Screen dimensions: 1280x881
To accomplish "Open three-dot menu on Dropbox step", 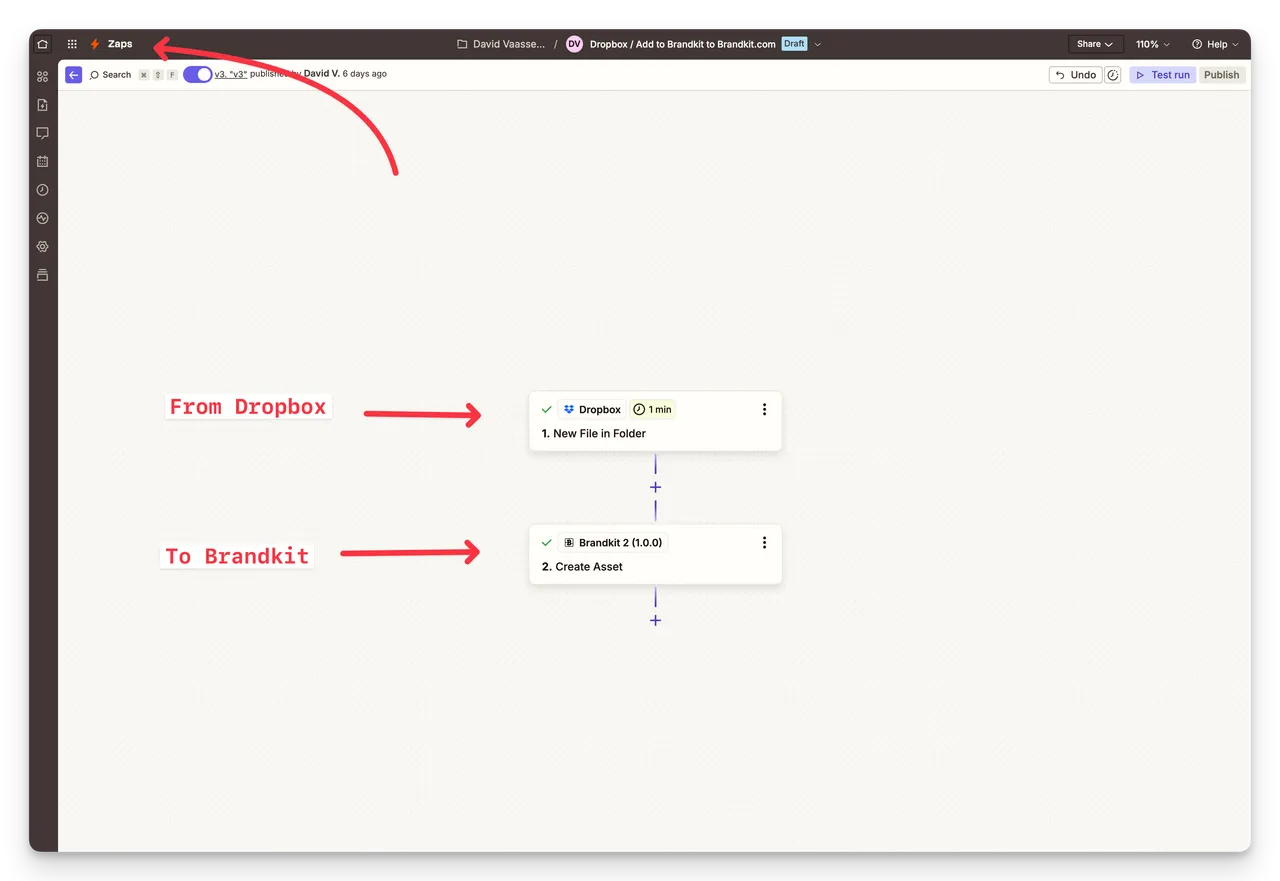I will click(764, 409).
